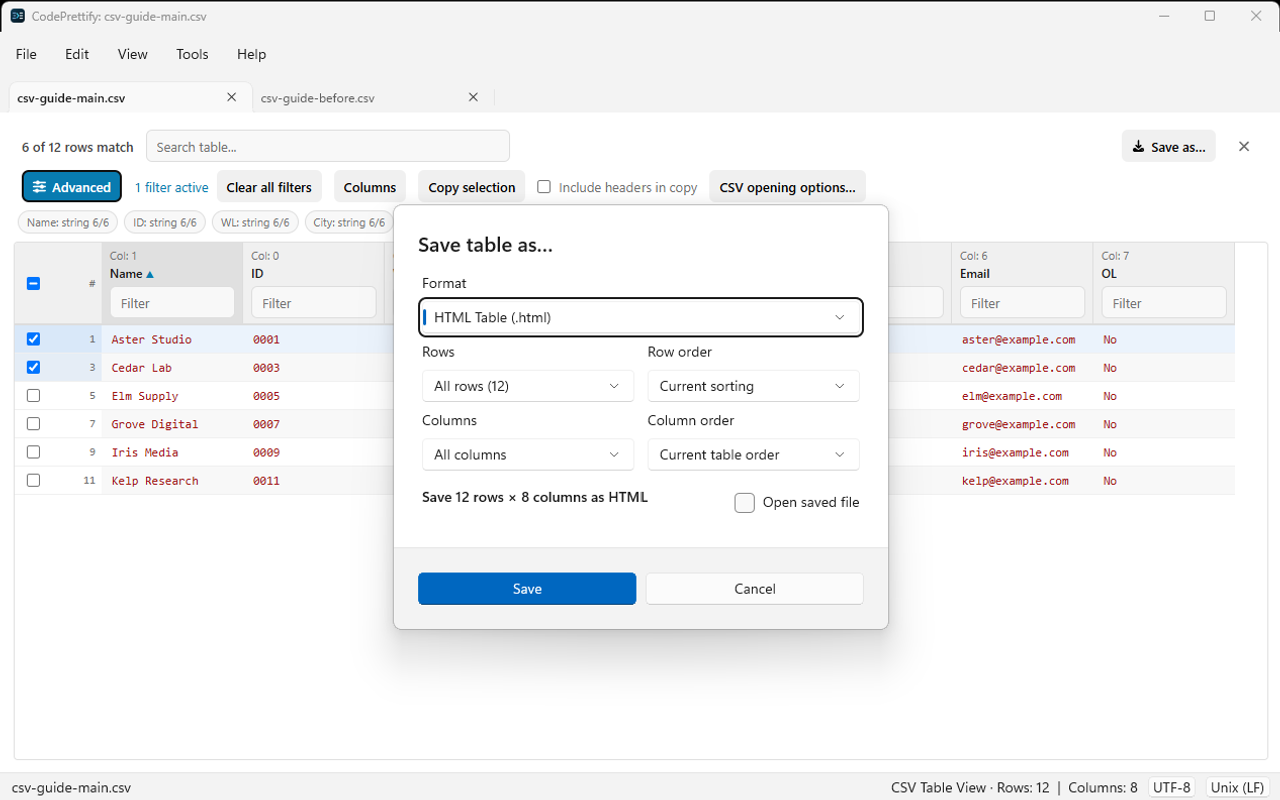Enable Open saved file checkbox

tap(744, 503)
